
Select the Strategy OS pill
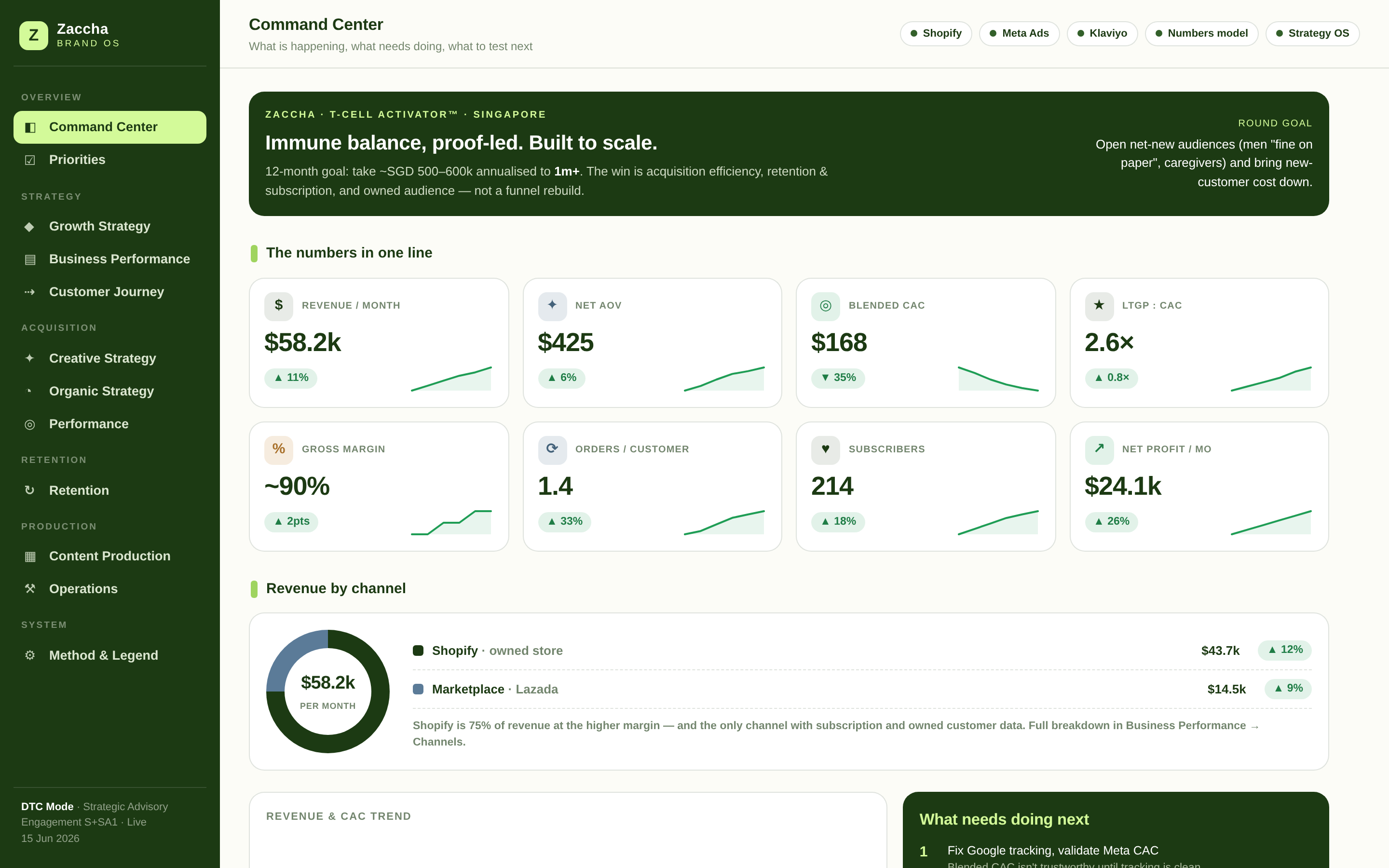tap(1312, 33)
